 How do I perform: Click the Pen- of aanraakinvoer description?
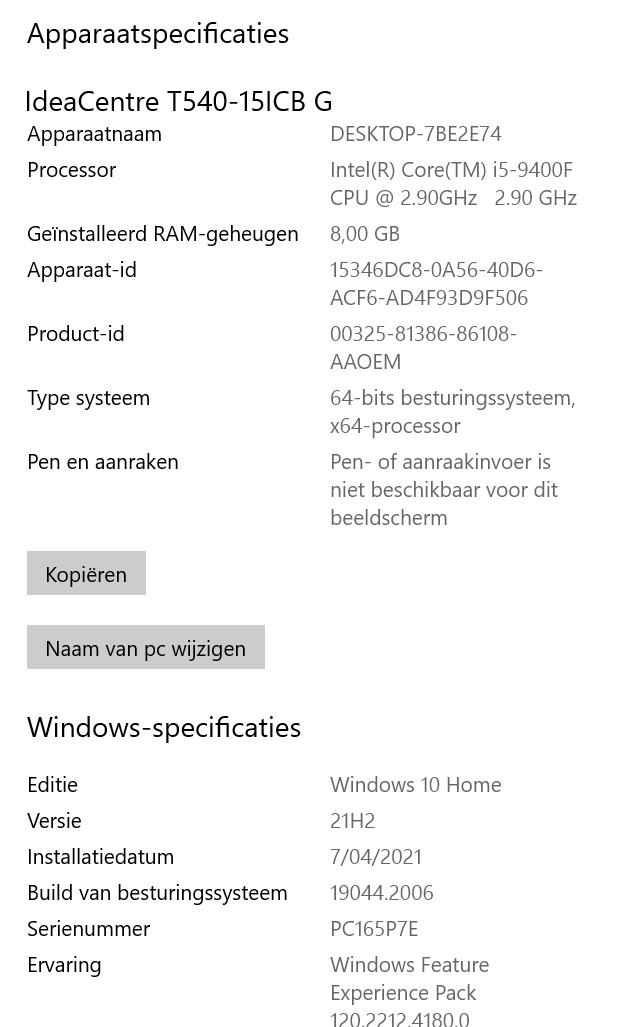click(443, 490)
